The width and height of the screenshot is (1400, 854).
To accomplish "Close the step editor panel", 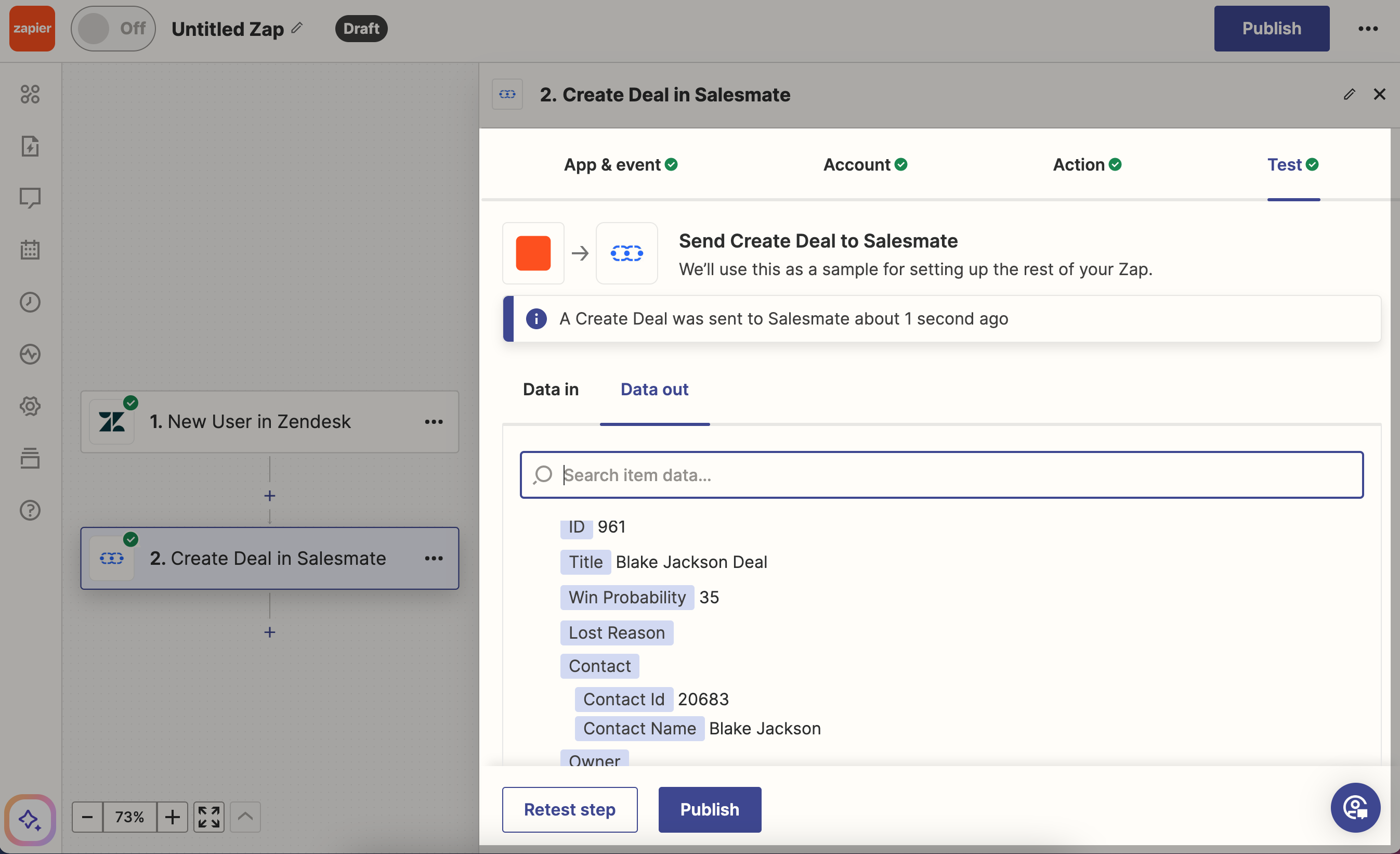I will point(1379,94).
